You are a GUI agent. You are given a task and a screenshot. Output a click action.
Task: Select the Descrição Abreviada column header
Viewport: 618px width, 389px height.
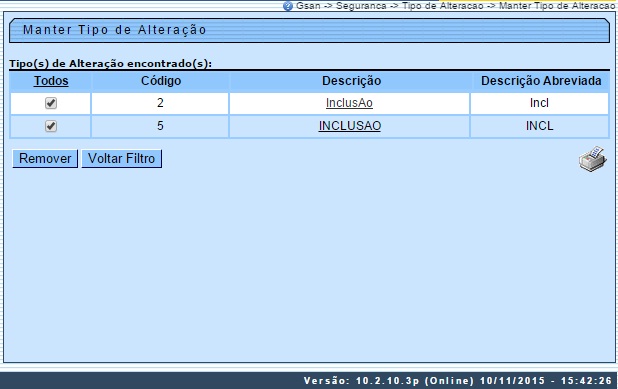pos(541,81)
